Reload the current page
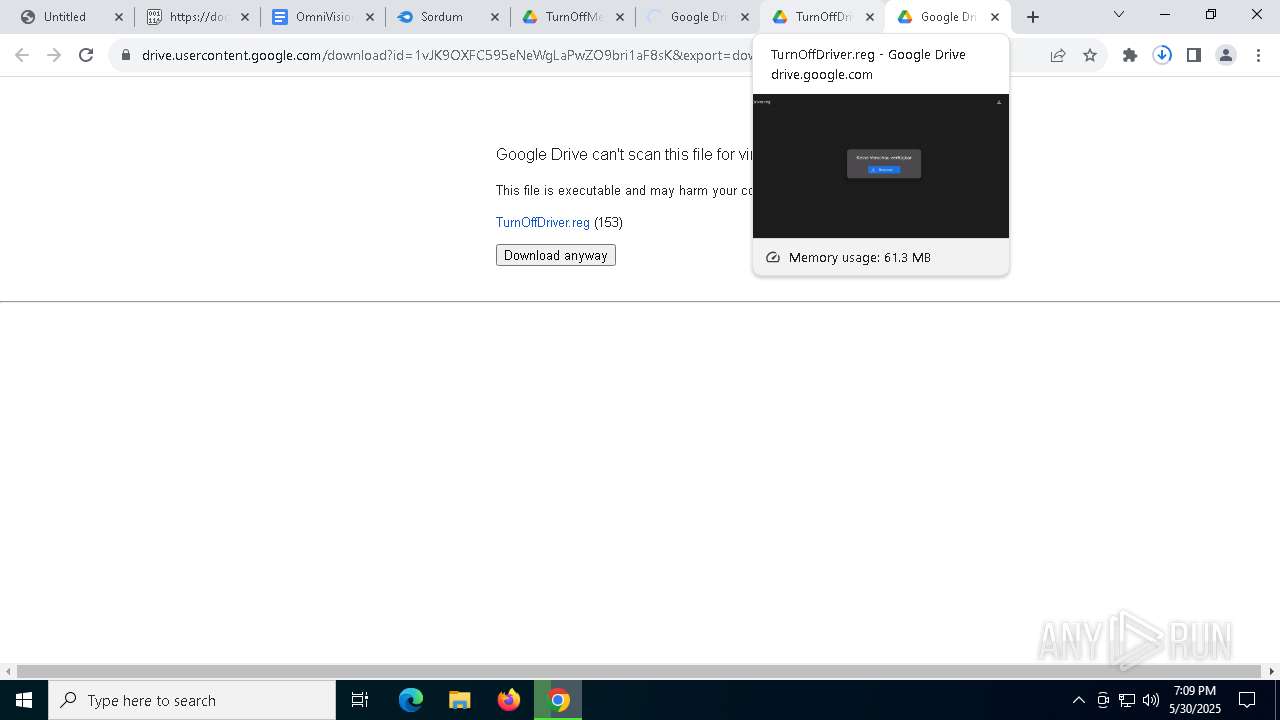This screenshot has width=1280, height=720. (86, 55)
